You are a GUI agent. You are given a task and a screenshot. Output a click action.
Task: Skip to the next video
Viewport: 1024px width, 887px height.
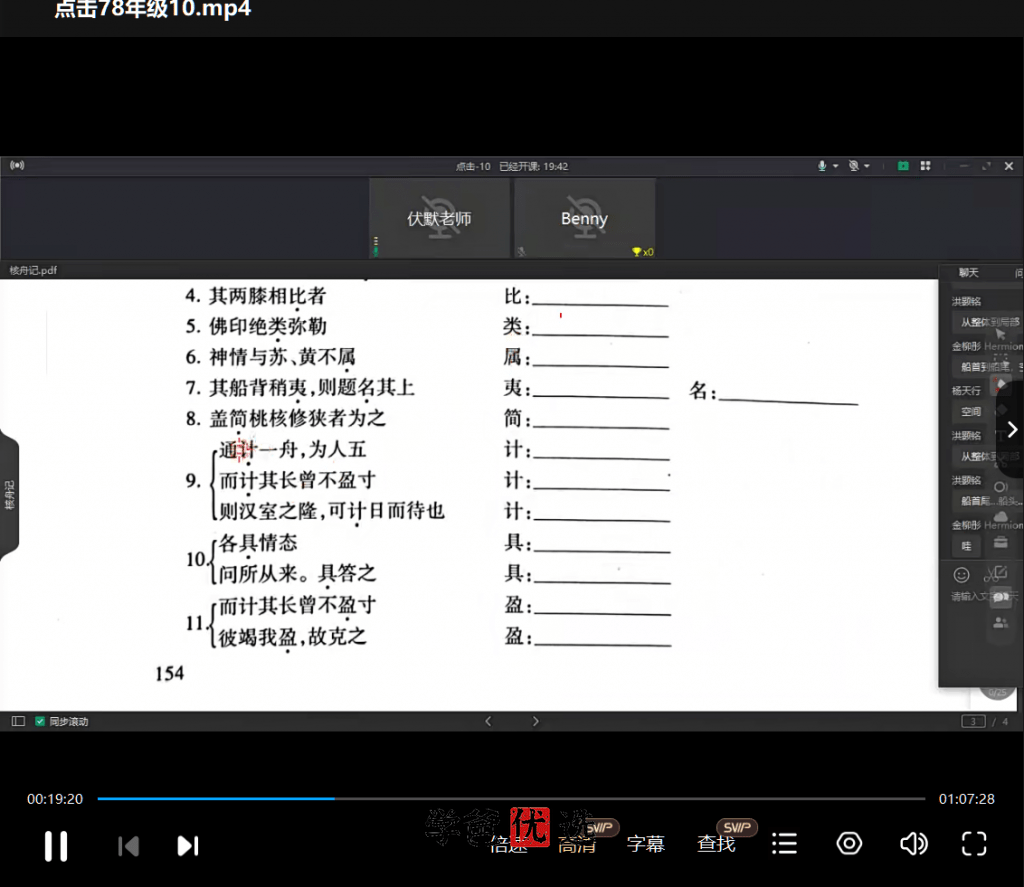coord(188,846)
